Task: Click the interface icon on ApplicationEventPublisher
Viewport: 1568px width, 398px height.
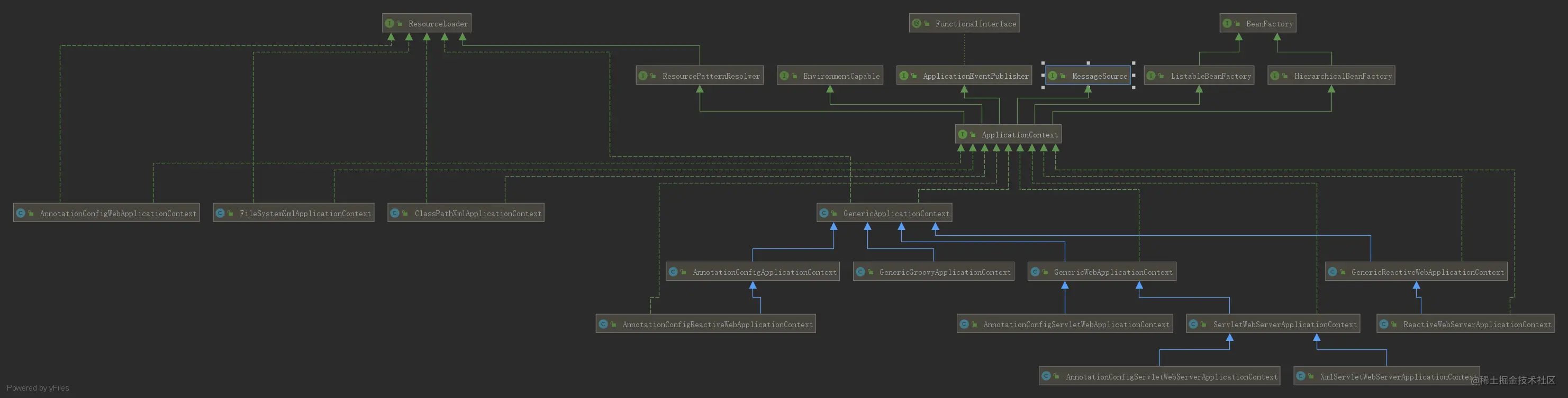Action: (x=904, y=76)
